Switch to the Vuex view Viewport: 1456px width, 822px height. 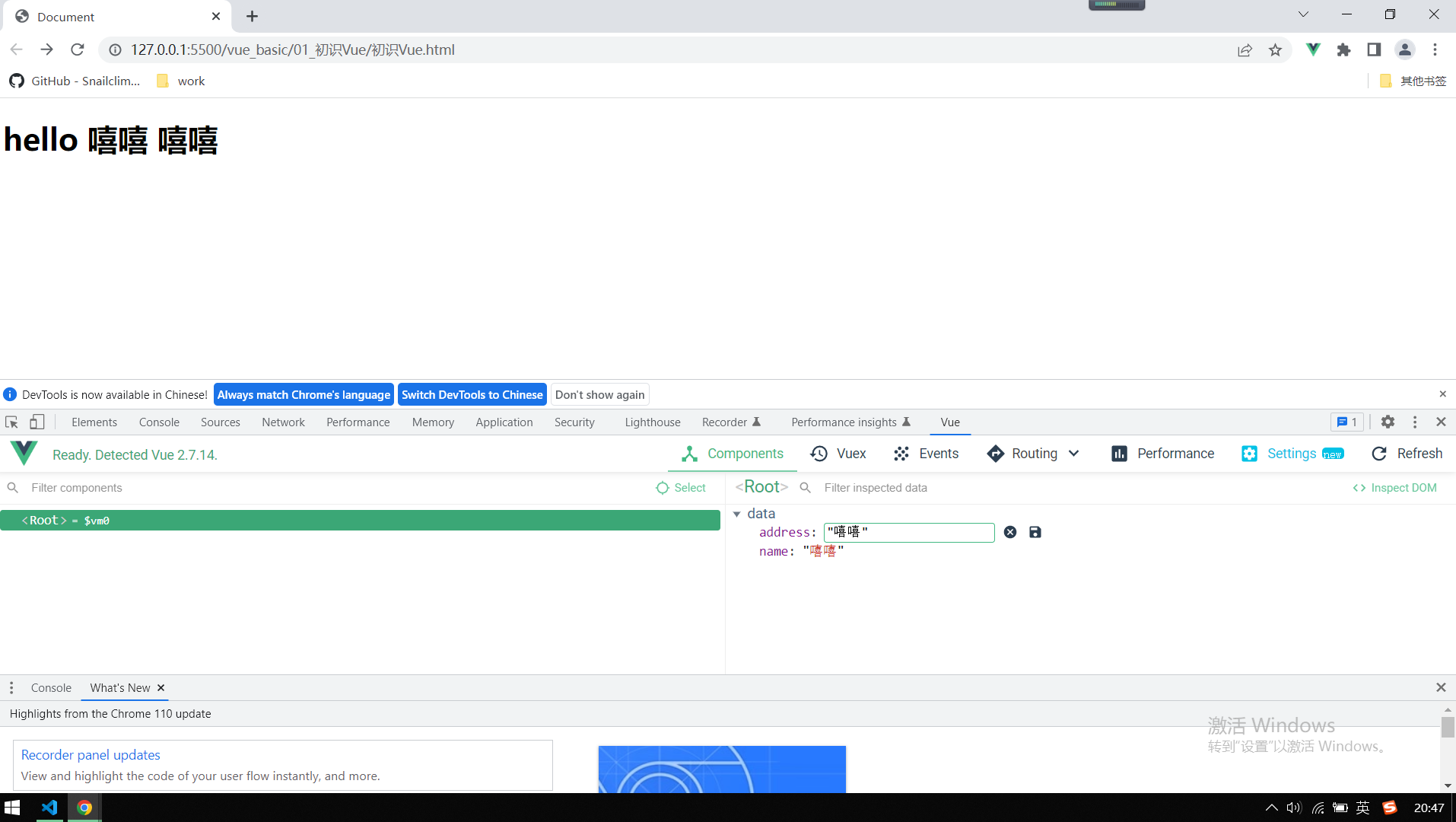(x=838, y=454)
